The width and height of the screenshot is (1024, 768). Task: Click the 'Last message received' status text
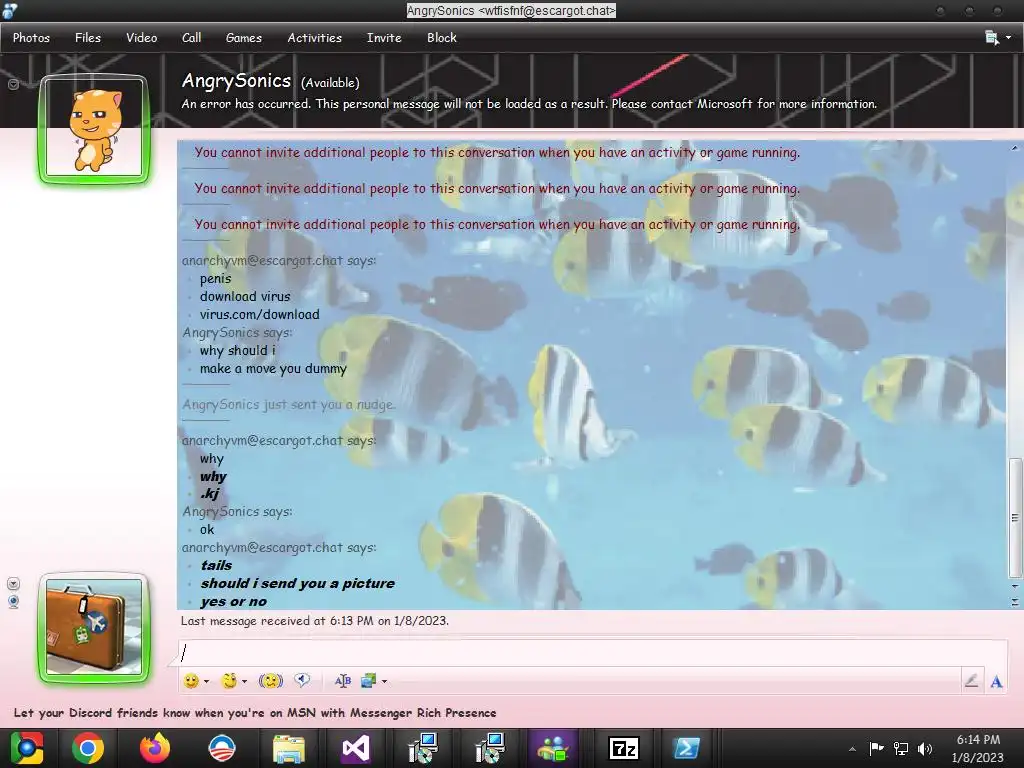point(315,620)
